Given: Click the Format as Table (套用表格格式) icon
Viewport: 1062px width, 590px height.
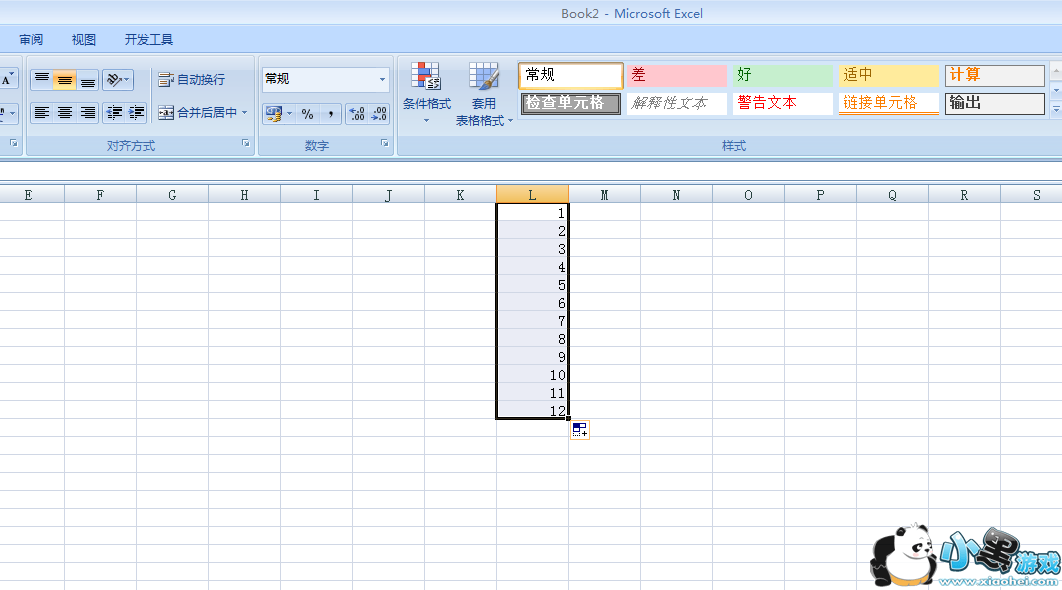Looking at the screenshot, I should 484,78.
